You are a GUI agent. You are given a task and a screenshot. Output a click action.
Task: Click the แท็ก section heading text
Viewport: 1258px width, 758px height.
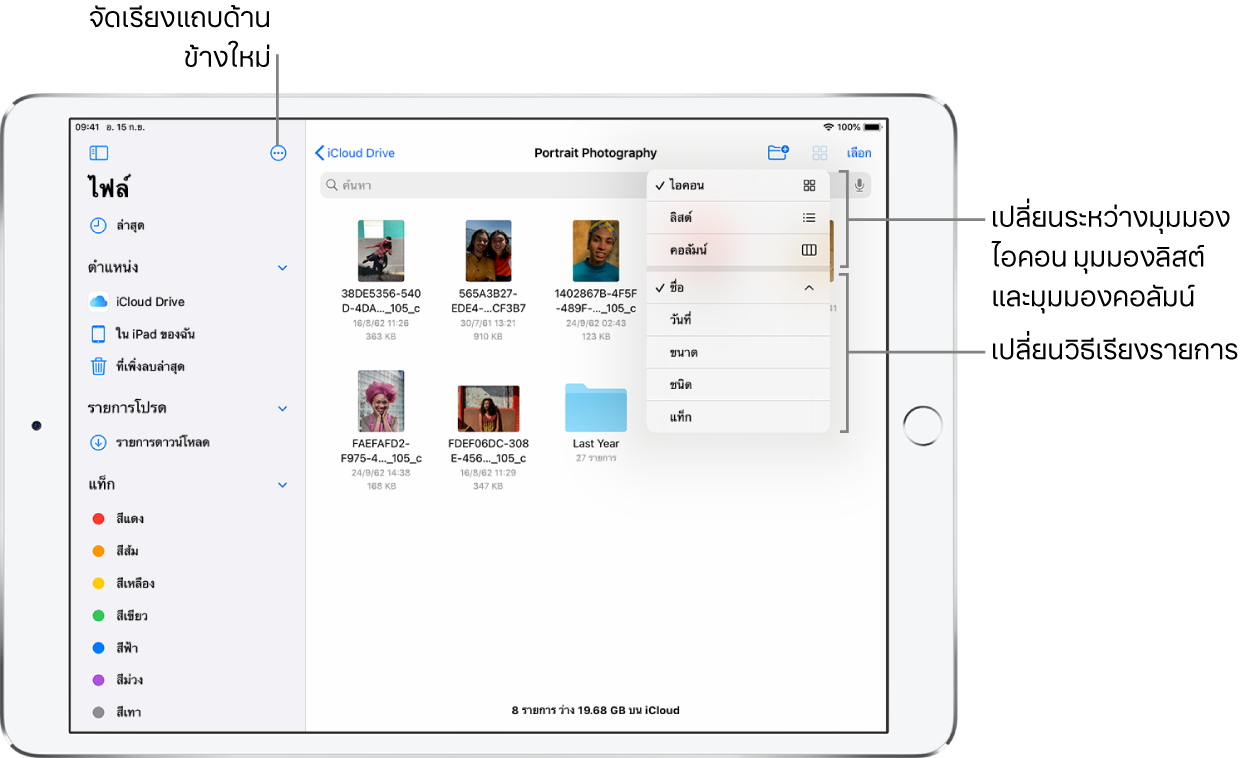coord(102,484)
